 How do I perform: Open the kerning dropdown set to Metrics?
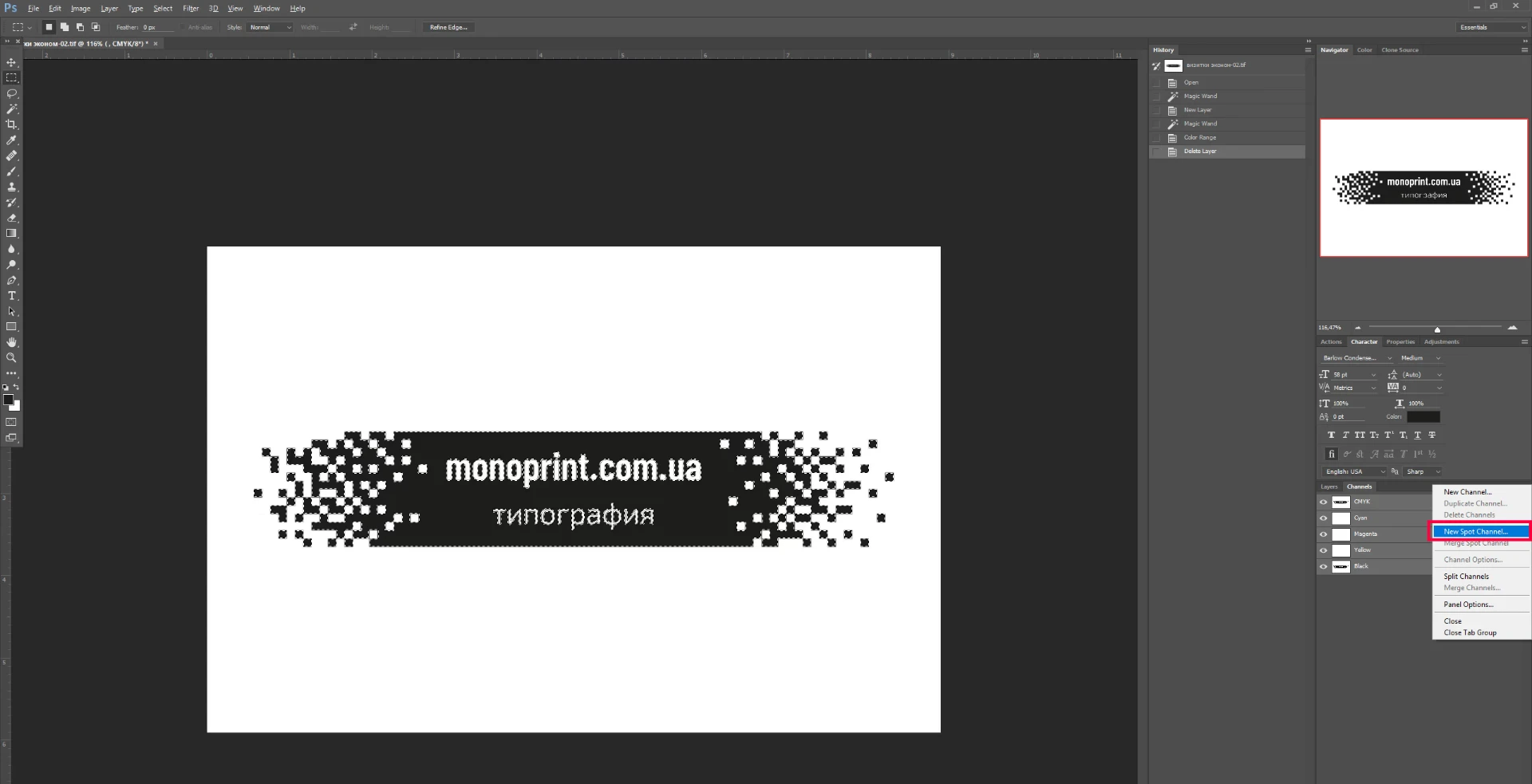pos(1354,388)
